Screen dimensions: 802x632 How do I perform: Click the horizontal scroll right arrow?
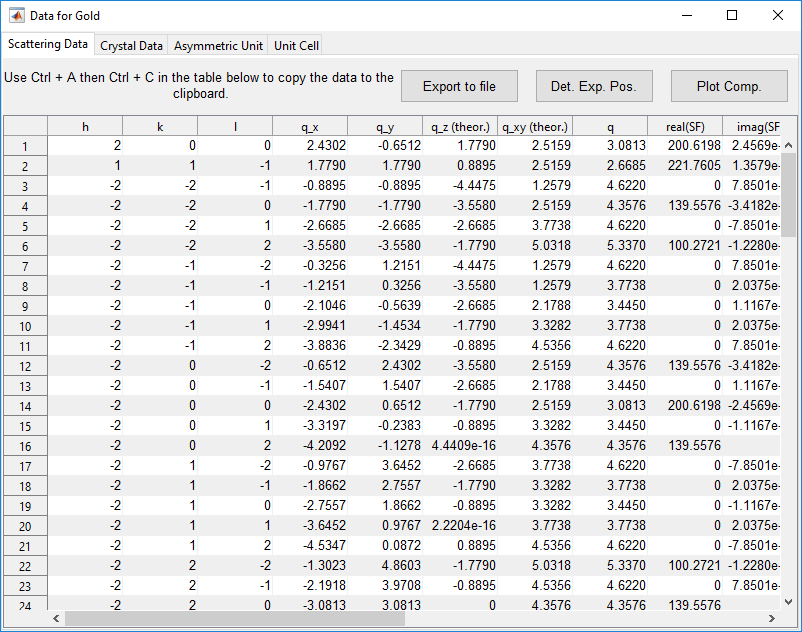pos(774,619)
